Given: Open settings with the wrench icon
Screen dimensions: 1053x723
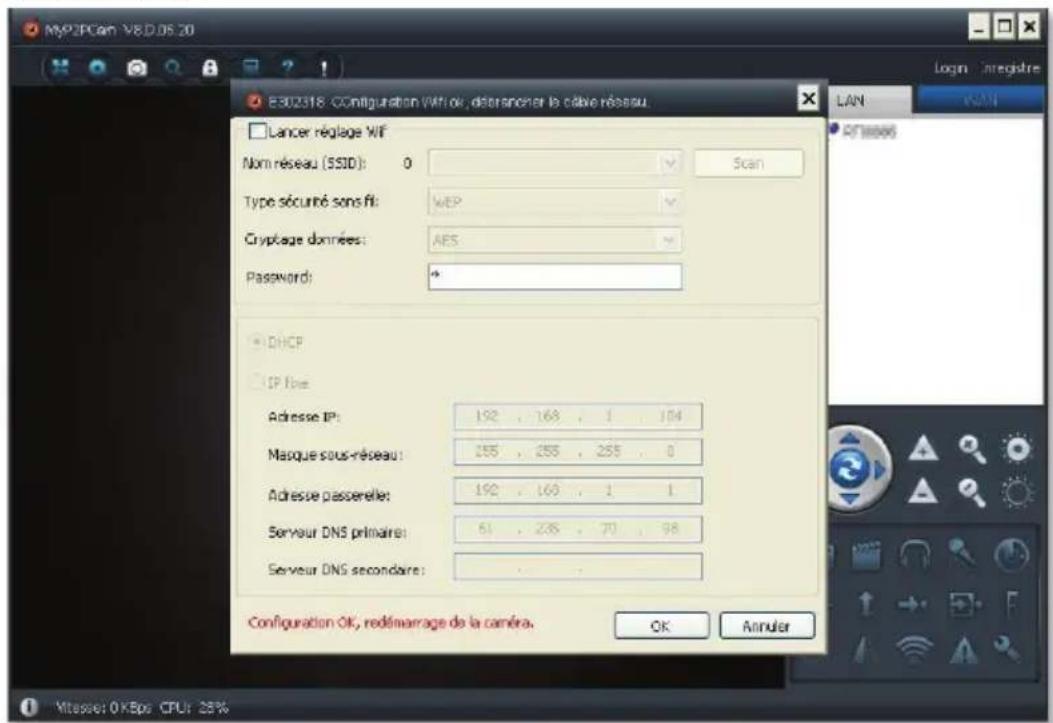Looking at the screenshot, I should point(1007,649).
